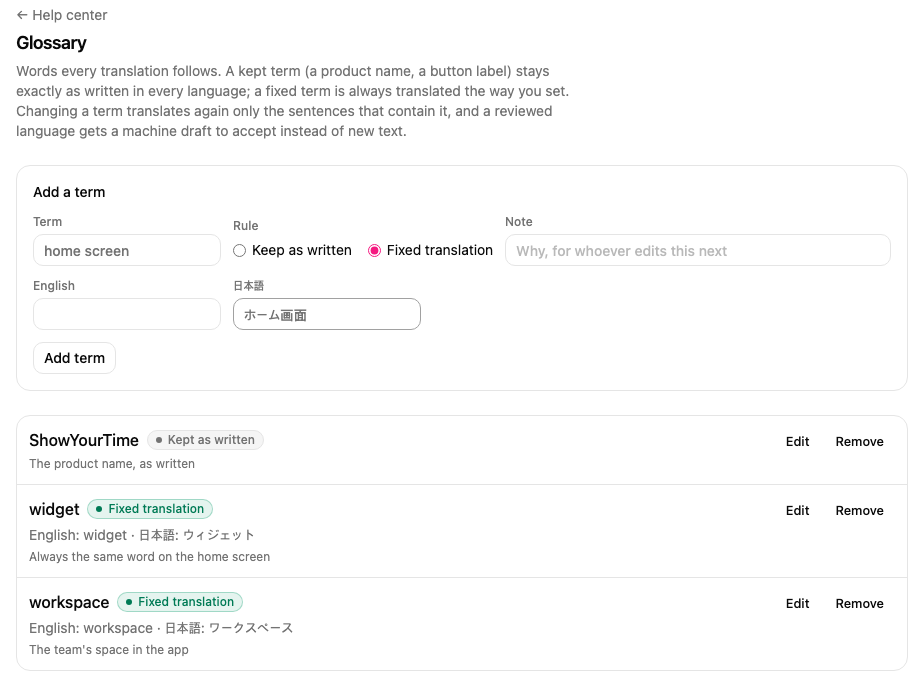Edit the ShowYourTime term

click(x=797, y=441)
